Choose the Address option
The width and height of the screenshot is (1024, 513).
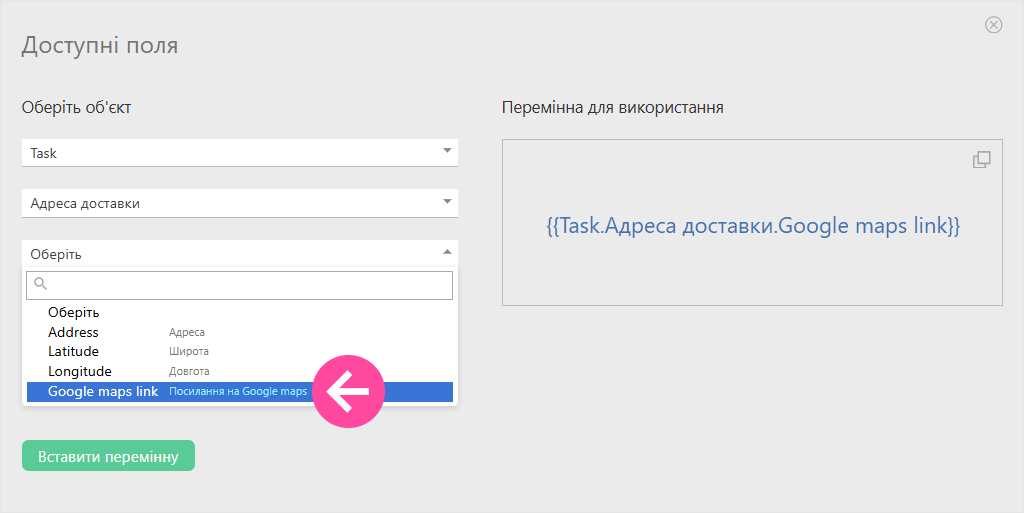73,332
